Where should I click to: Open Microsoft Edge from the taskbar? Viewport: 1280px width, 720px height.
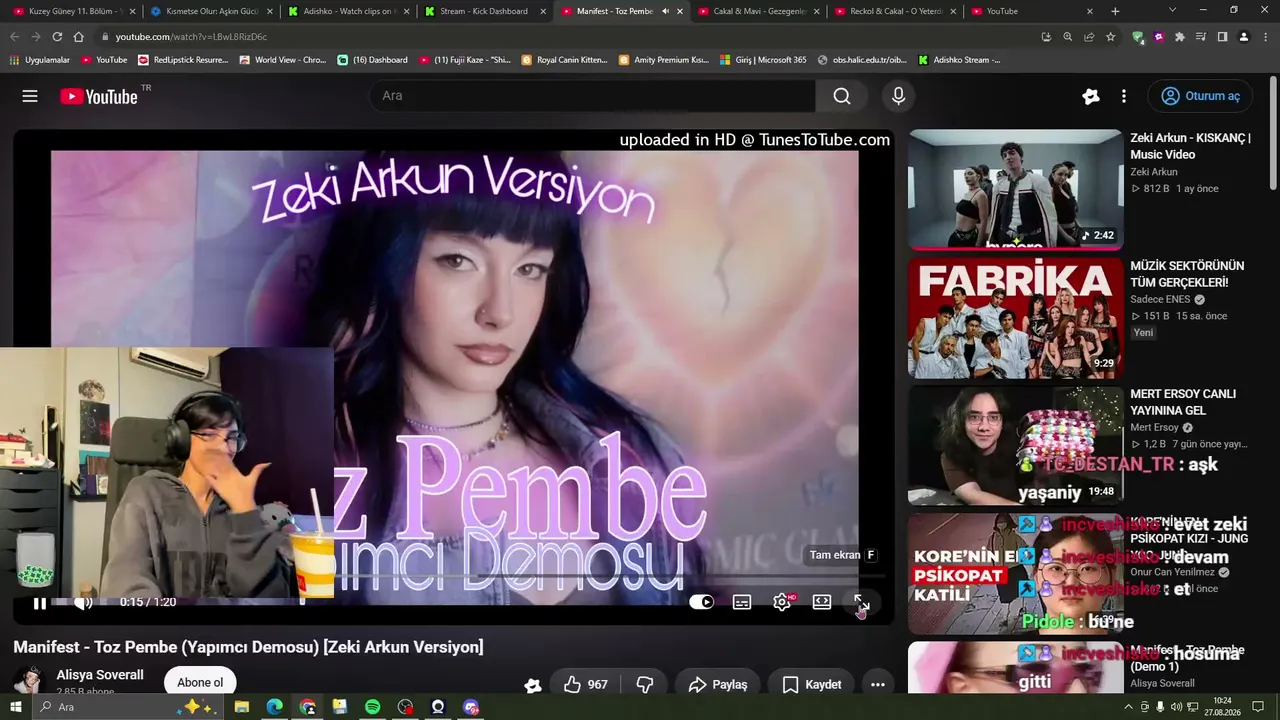[x=275, y=707]
